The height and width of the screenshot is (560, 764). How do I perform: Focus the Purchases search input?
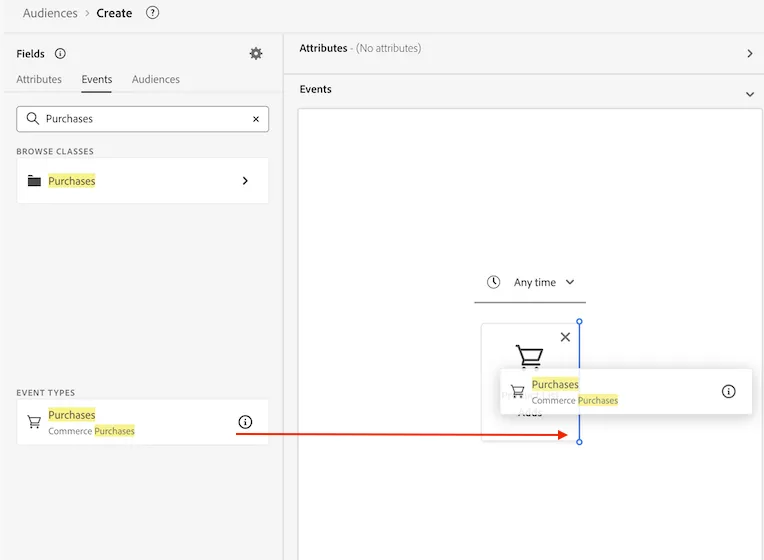click(142, 119)
